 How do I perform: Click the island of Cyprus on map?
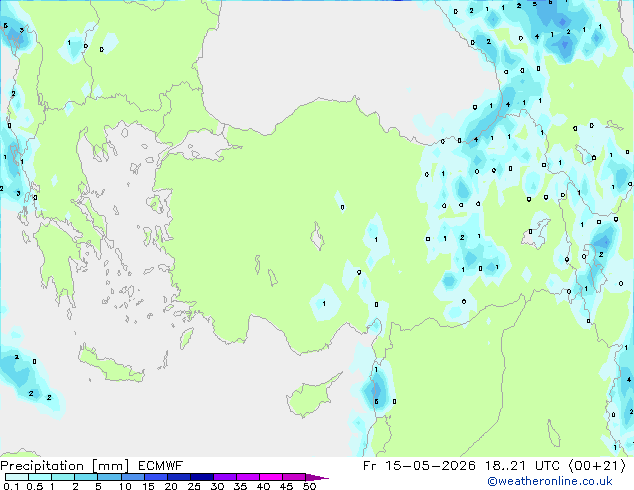point(311,396)
